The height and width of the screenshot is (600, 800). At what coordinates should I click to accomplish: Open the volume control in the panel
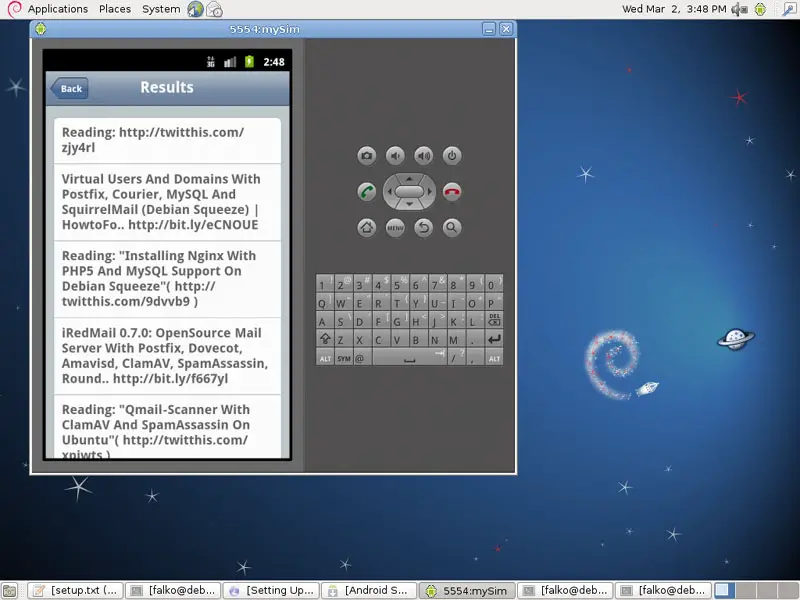coord(739,9)
